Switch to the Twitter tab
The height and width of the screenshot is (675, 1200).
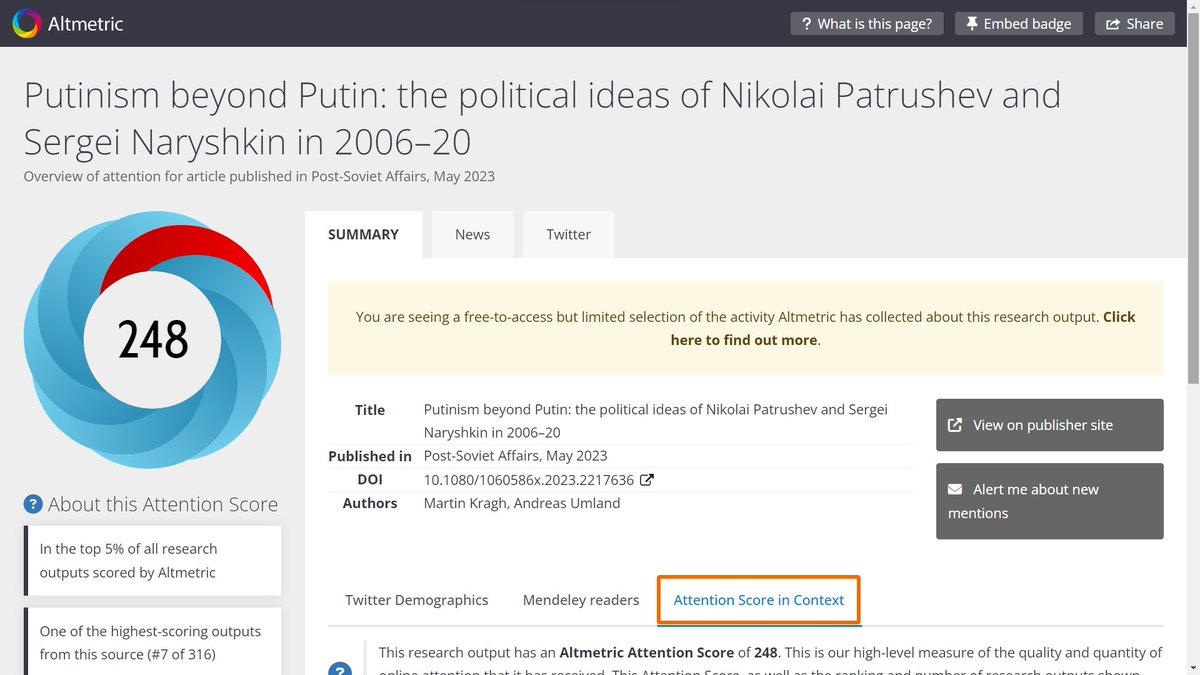(568, 234)
